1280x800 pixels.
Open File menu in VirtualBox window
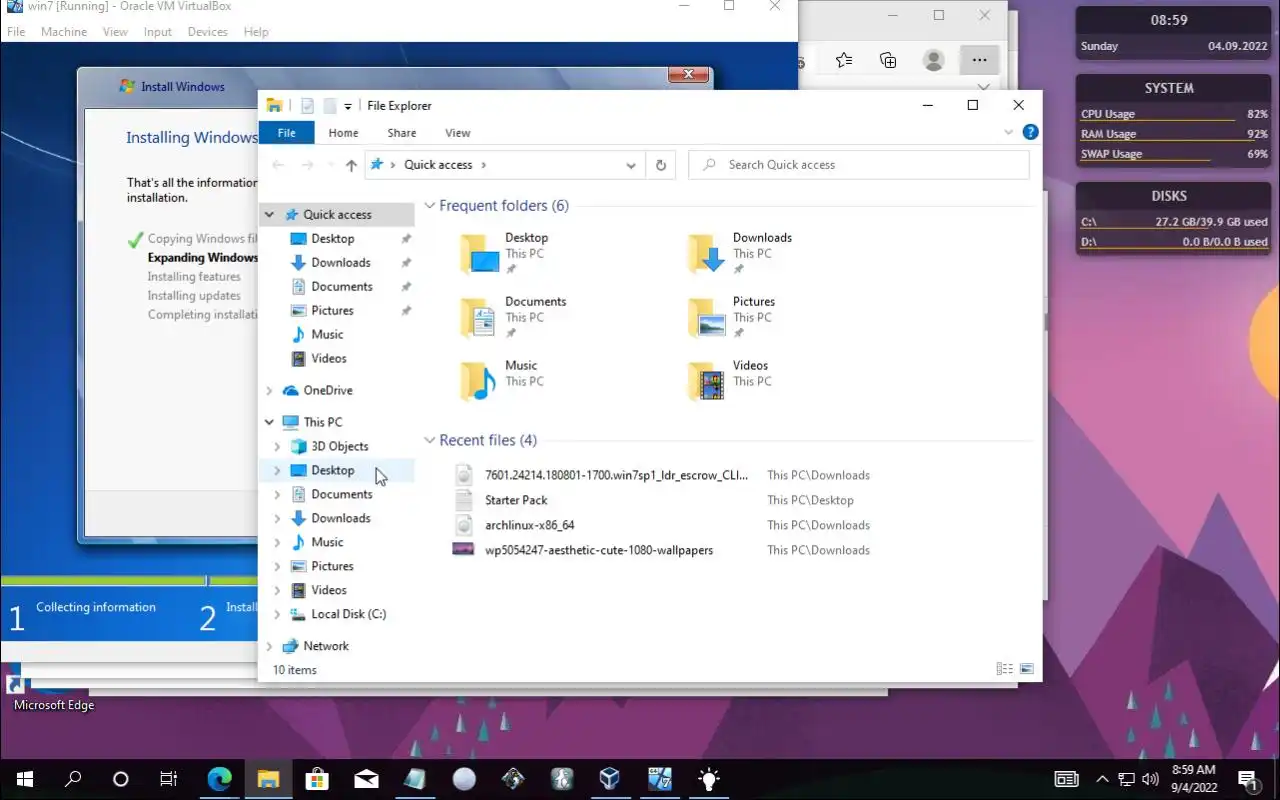tap(16, 32)
